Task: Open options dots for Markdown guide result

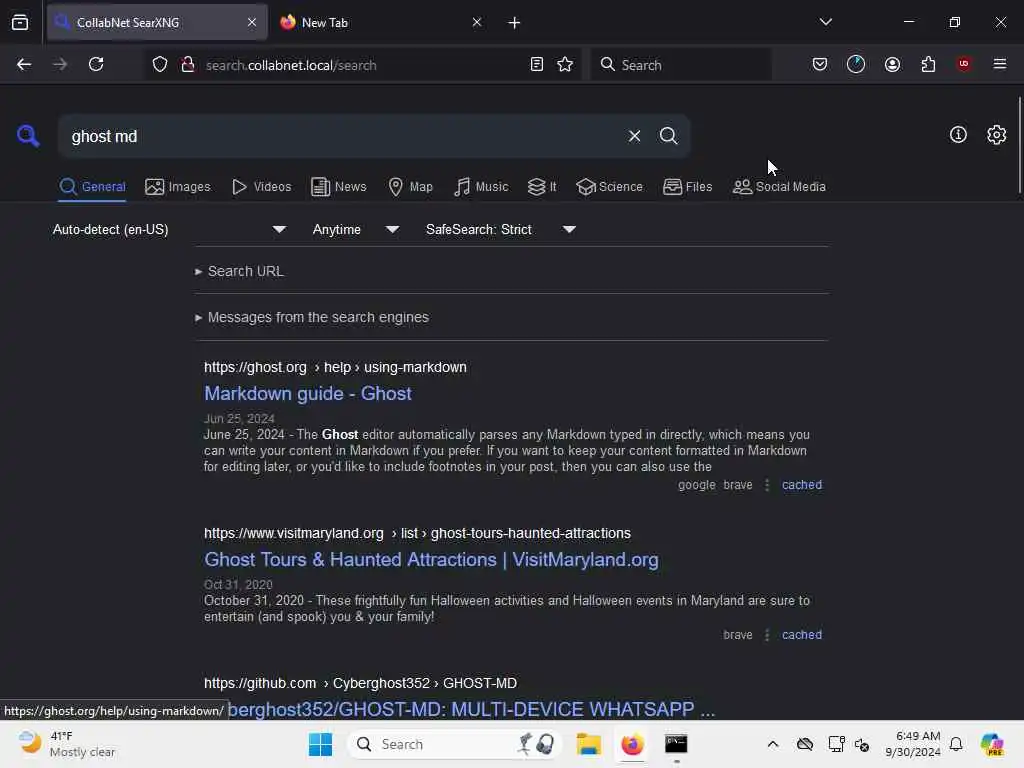Action: [767, 485]
